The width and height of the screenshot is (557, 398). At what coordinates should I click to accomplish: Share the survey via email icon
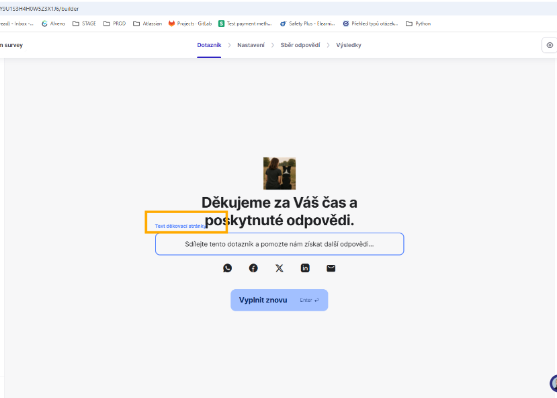coord(331,268)
